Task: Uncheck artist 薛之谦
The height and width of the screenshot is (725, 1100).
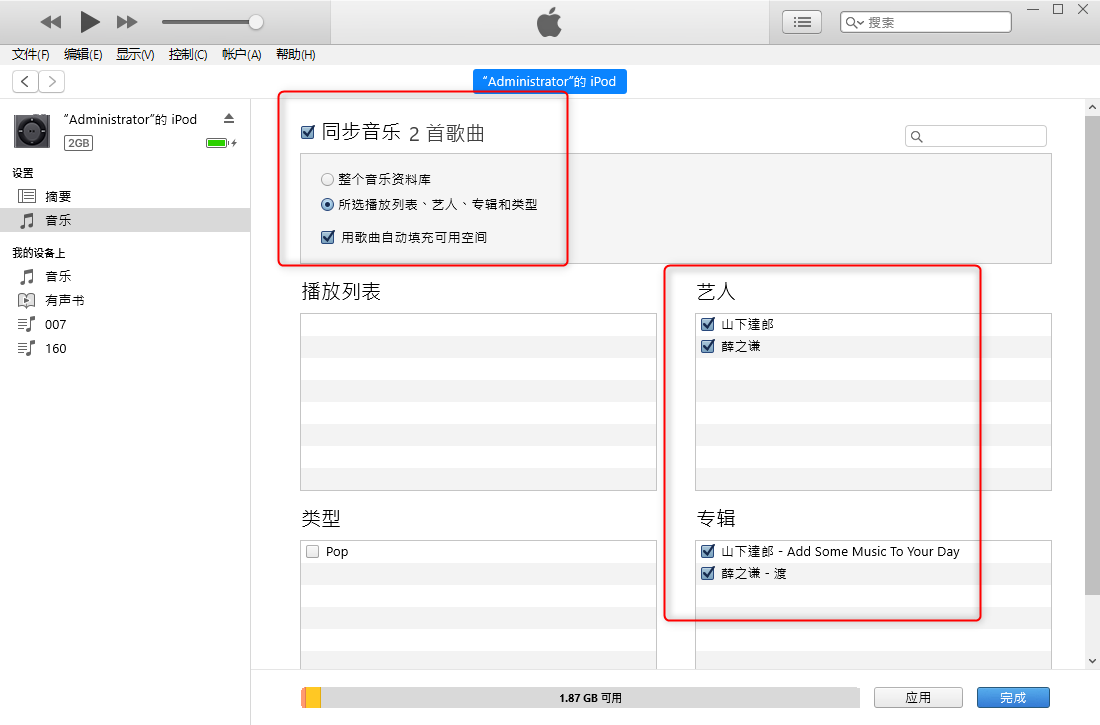Action: (x=708, y=346)
